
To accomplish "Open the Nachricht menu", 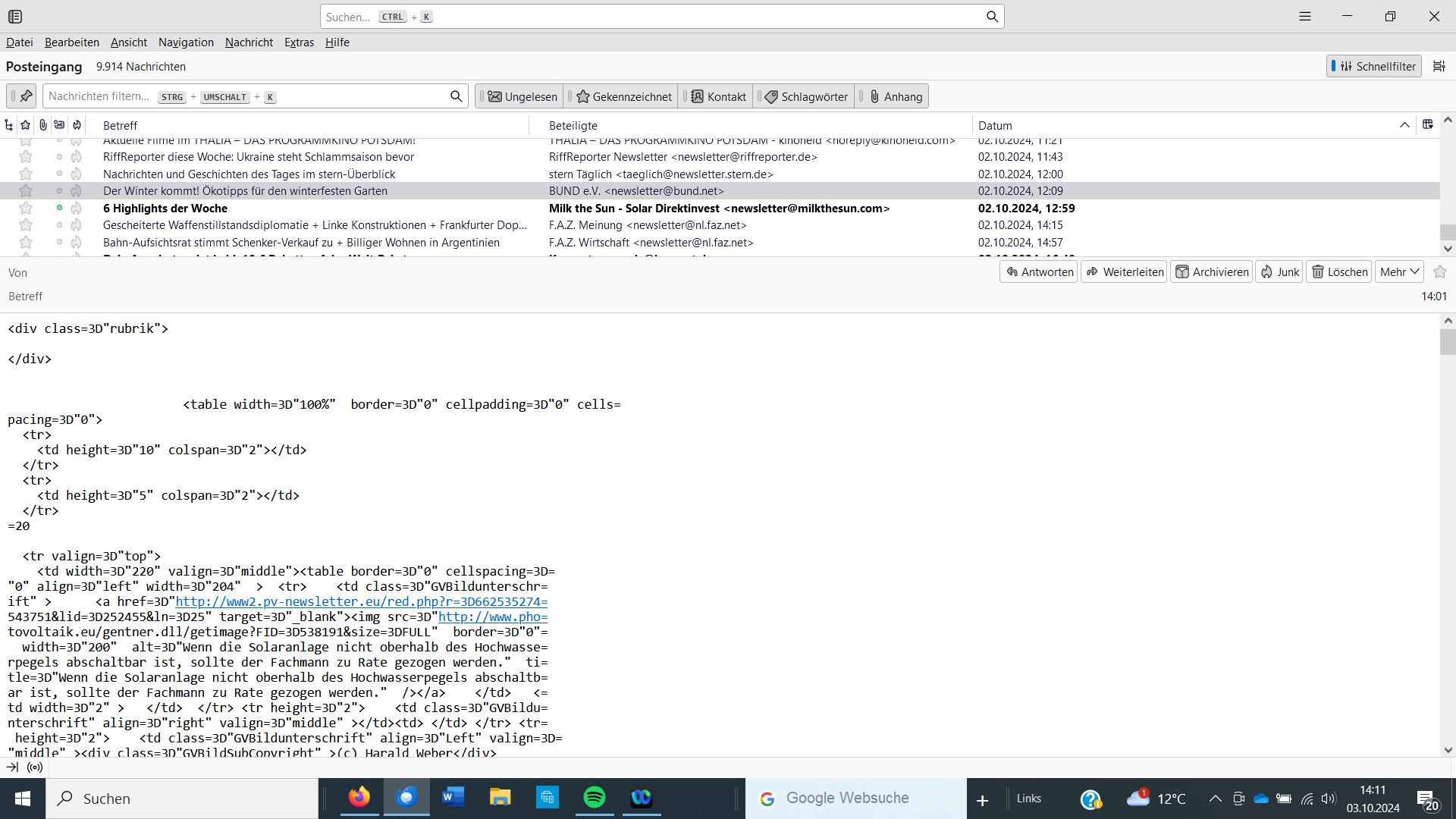I will 249,42.
